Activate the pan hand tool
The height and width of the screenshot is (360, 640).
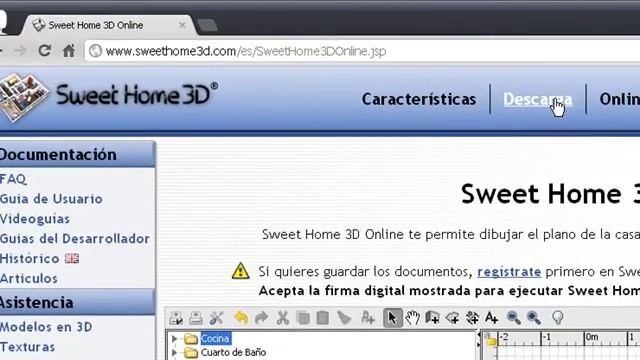click(x=413, y=318)
